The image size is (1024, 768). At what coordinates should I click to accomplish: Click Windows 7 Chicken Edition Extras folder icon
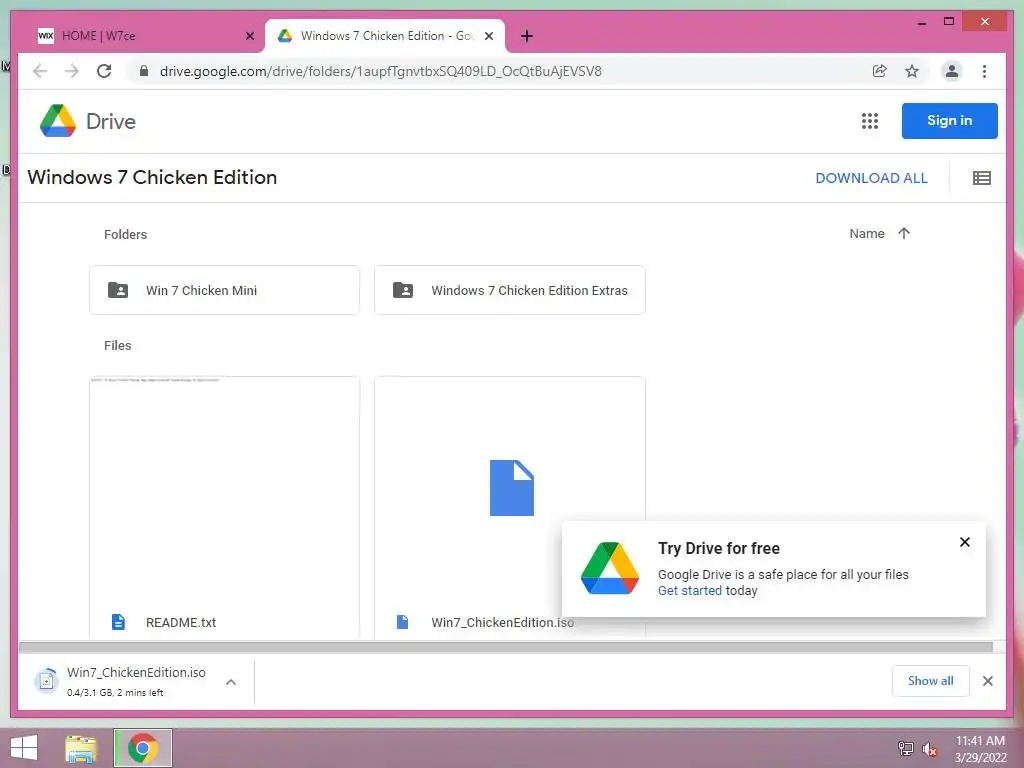403,290
